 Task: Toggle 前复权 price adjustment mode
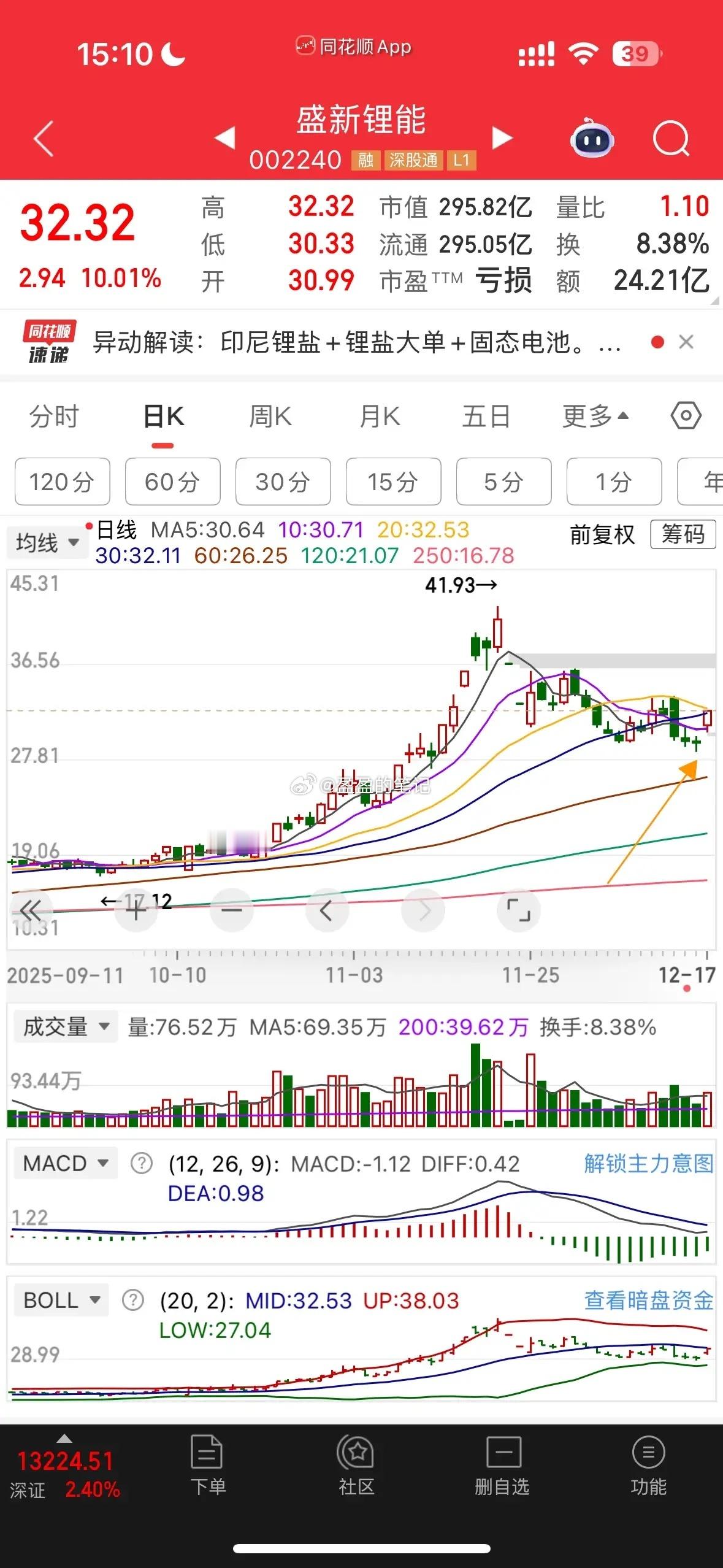click(602, 534)
